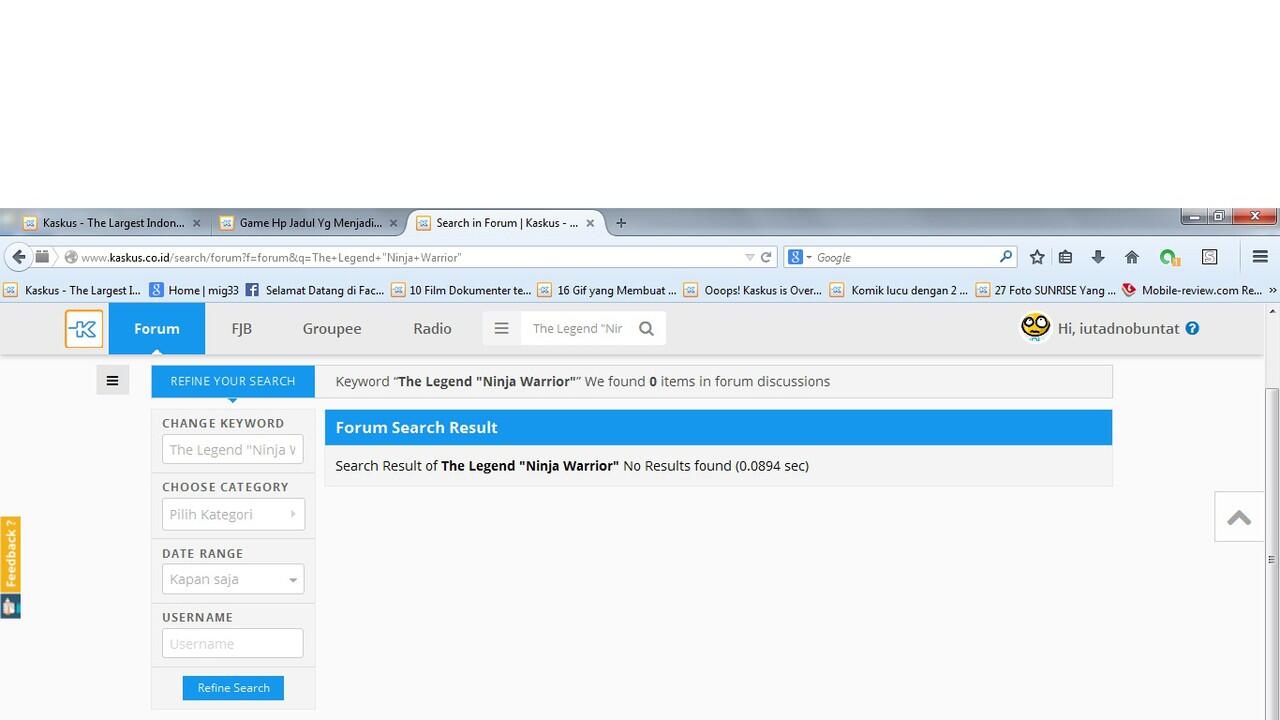Open Selamat Datang di Fac bookmark
The height and width of the screenshot is (720, 1280).
tap(315, 290)
